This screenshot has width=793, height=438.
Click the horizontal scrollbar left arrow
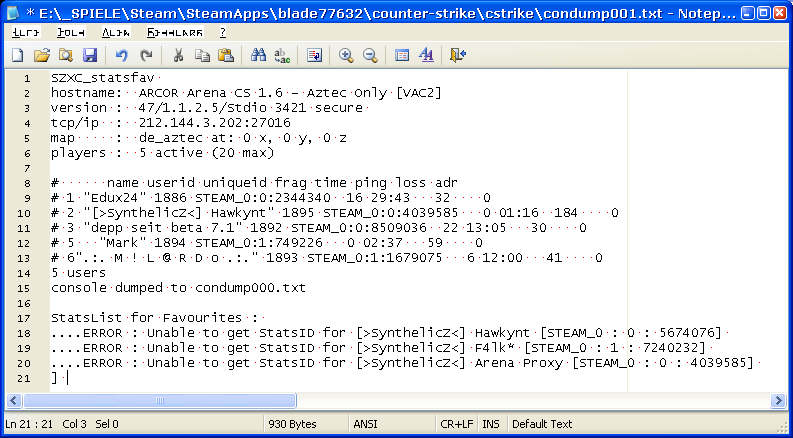[13, 401]
